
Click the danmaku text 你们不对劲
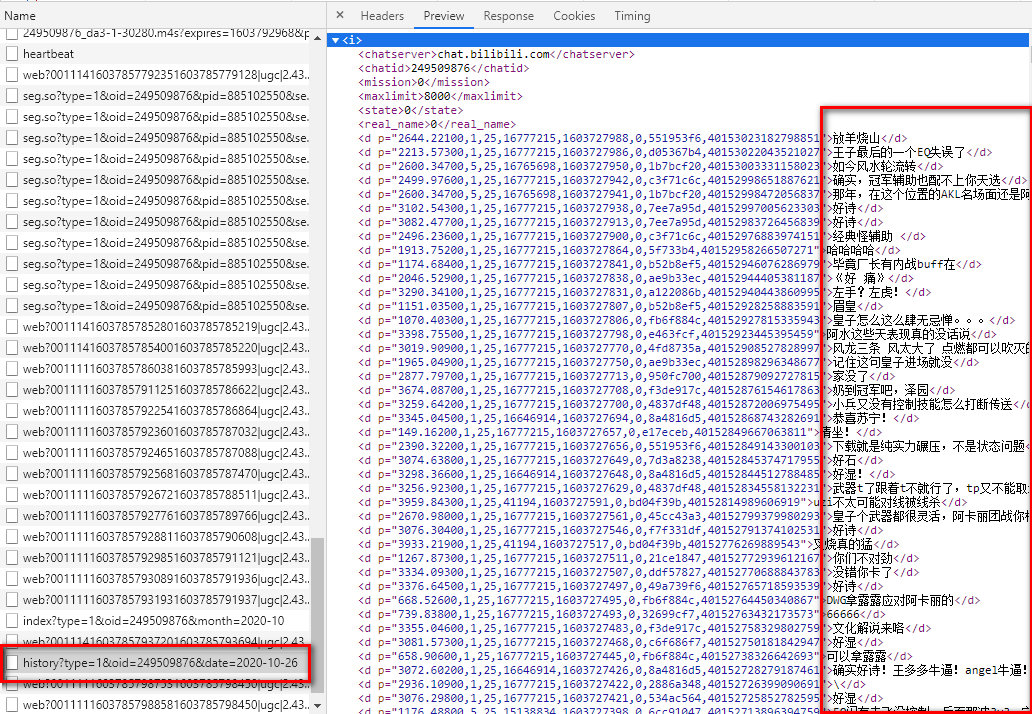(x=862, y=558)
